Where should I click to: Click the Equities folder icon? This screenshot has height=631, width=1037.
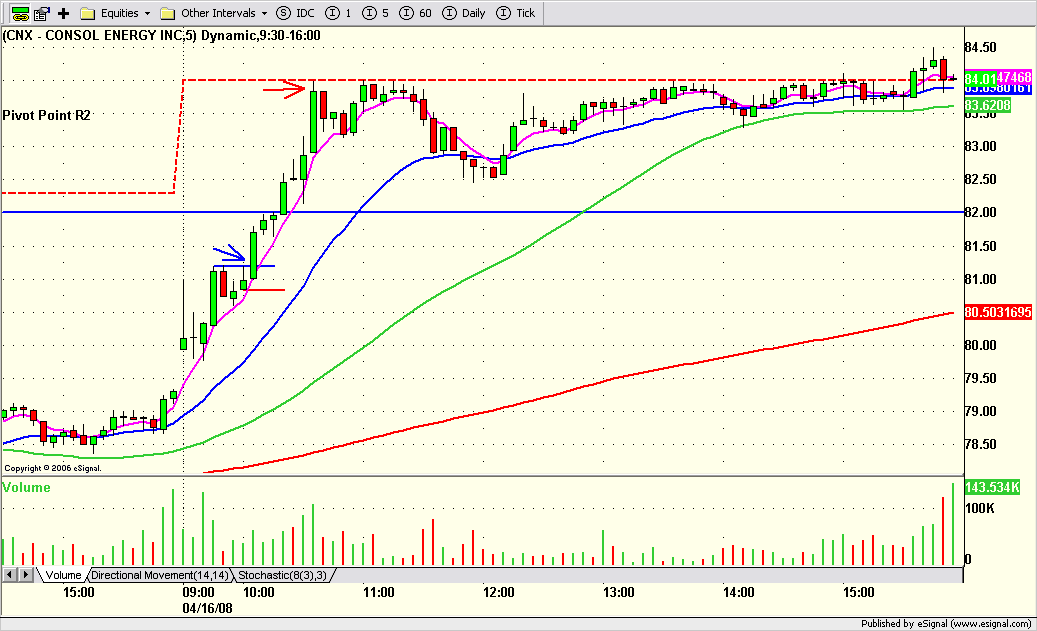(x=87, y=13)
